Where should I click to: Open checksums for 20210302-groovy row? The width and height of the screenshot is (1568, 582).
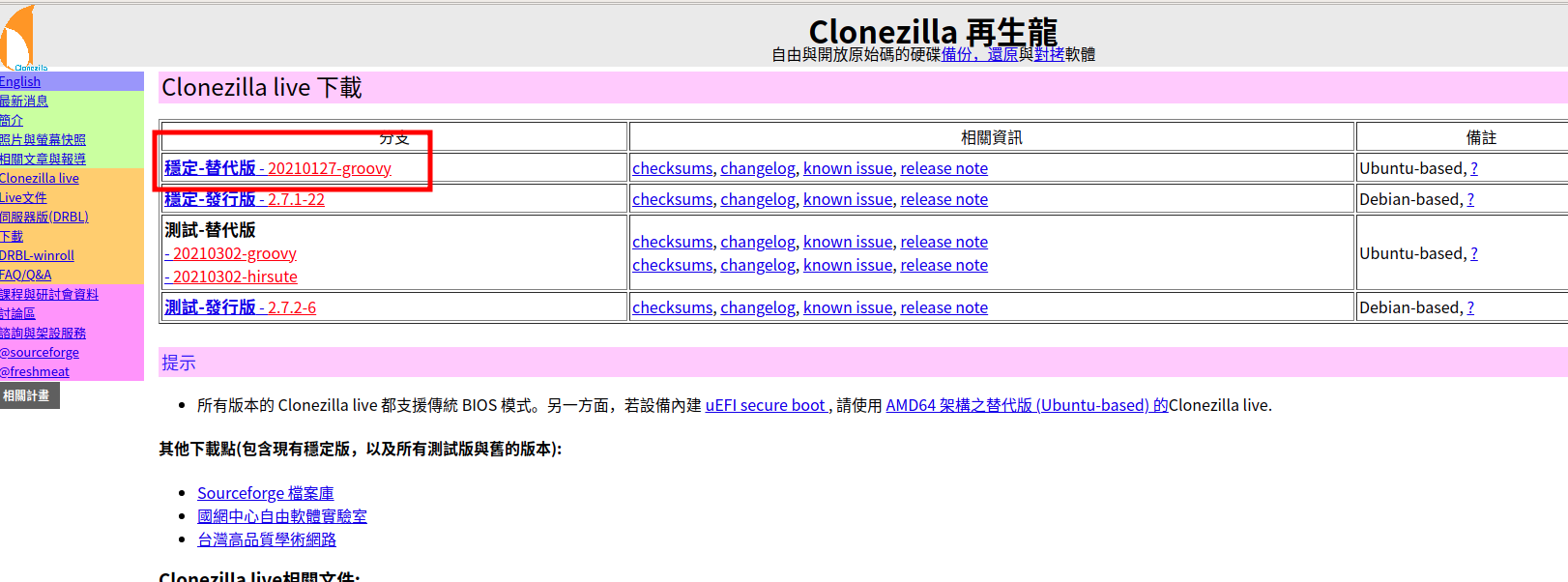(x=673, y=242)
